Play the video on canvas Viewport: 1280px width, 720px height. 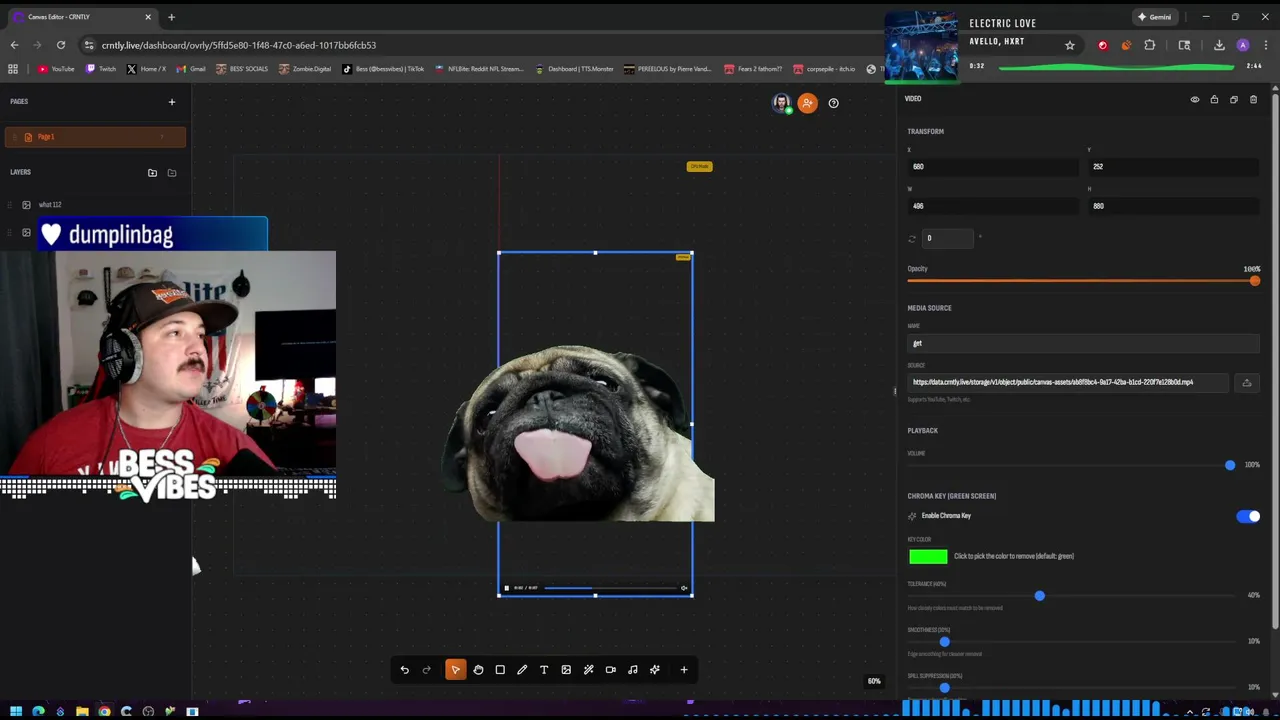click(x=507, y=588)
